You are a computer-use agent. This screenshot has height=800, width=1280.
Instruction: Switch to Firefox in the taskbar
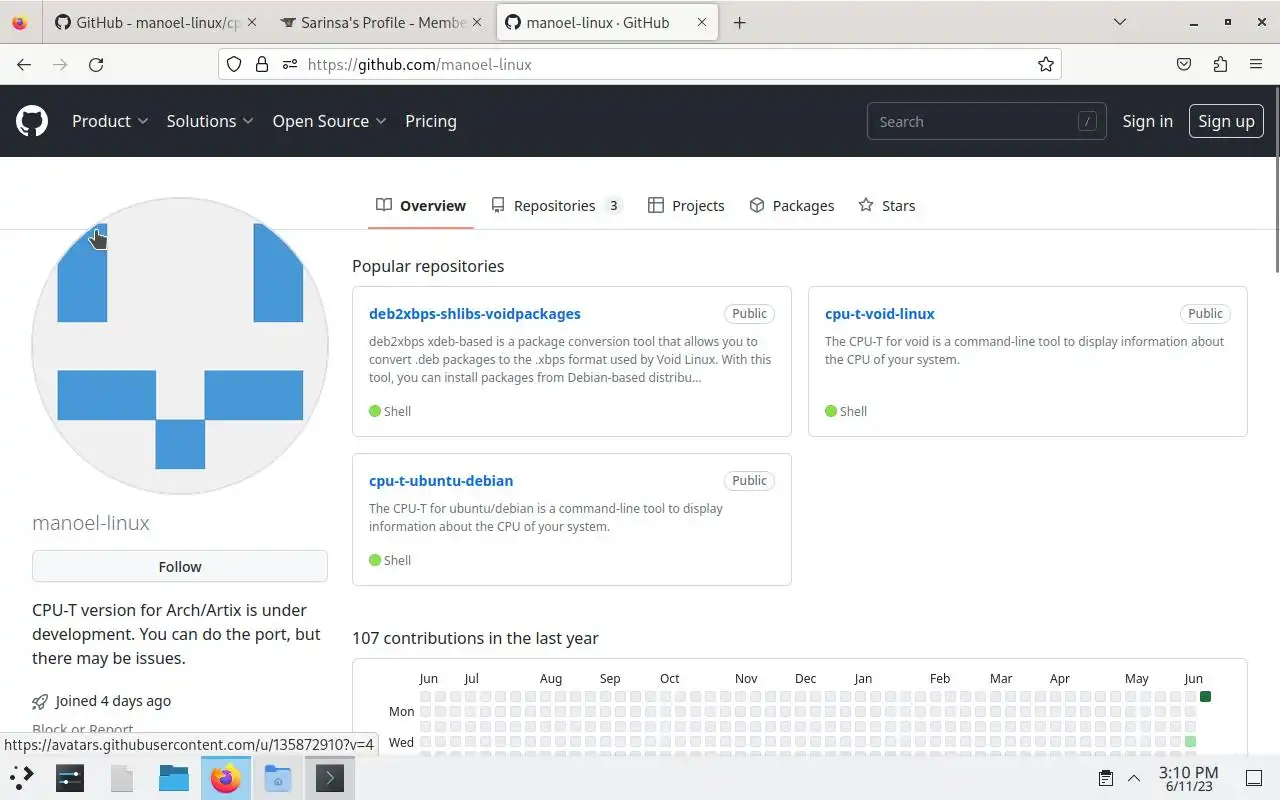coord(226,777)
